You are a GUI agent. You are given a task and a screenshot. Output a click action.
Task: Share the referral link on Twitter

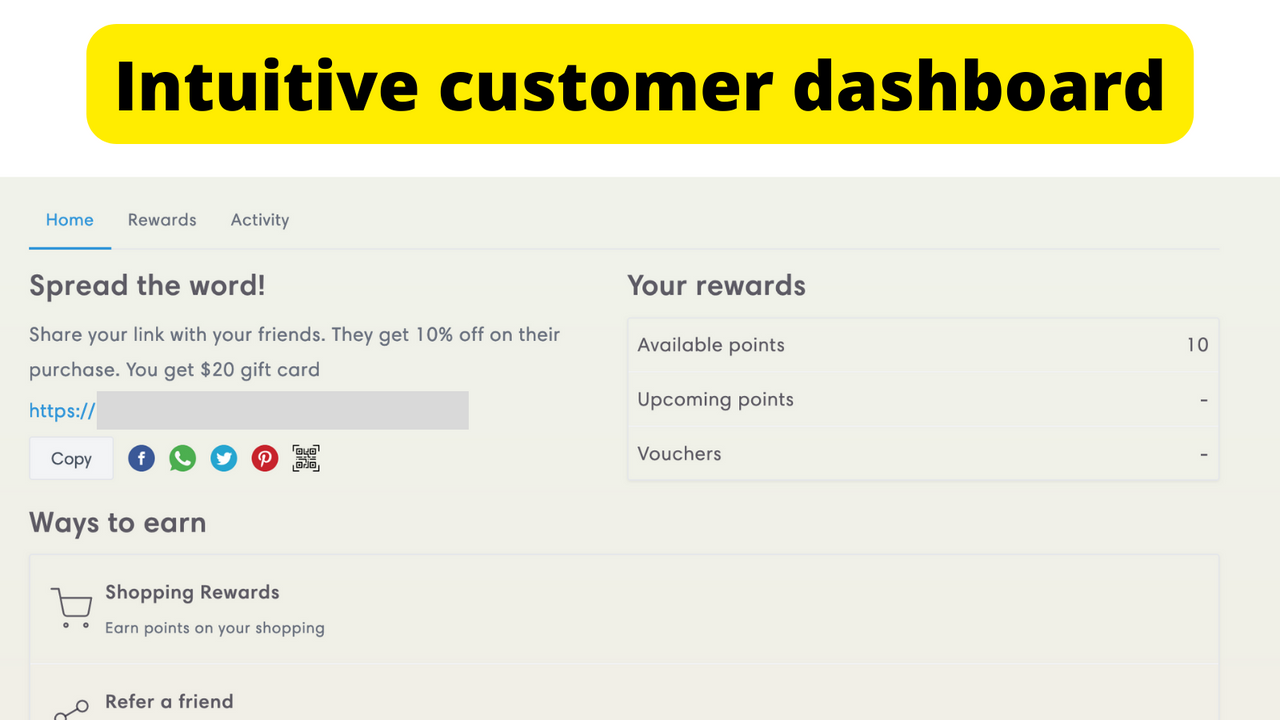[223, 458]
